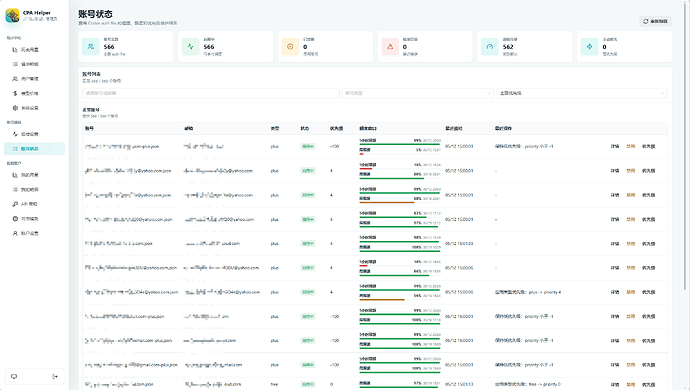Open 账户设置 person icon in sidebar
The height and width of the screenshot is (390, 690).
point(15,233)
